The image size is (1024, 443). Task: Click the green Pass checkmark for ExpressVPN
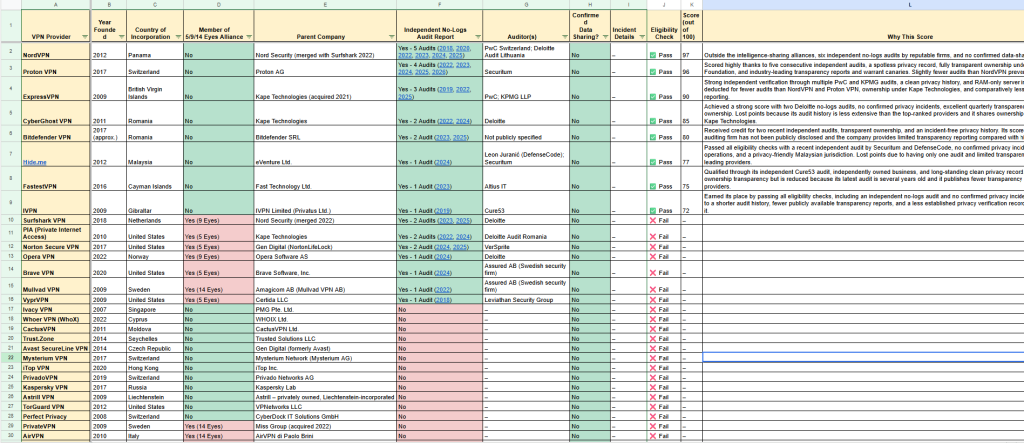click(653, 97)
